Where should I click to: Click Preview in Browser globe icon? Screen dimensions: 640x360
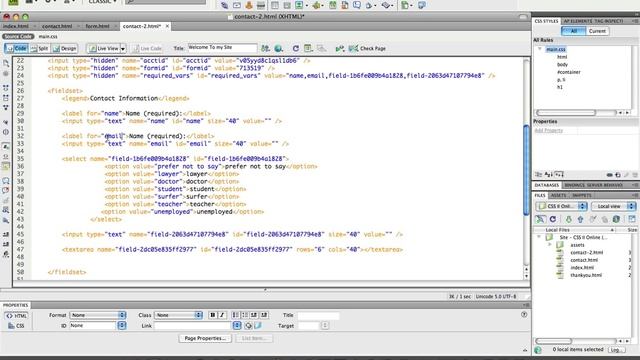pos(278,48)
